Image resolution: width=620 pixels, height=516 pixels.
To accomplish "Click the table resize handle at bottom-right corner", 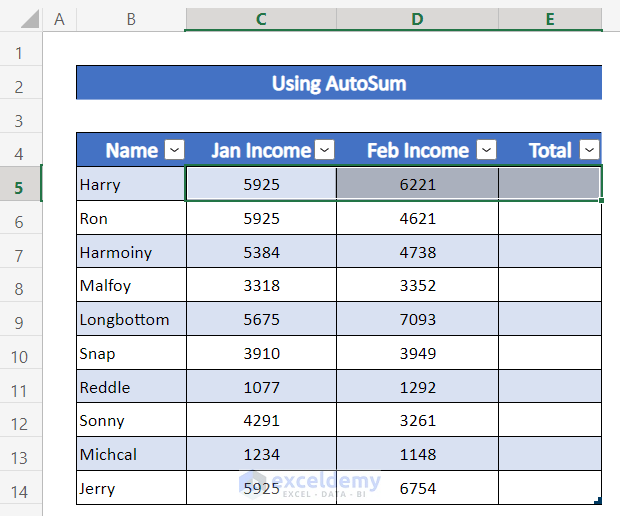I will [x=598, y=501].
